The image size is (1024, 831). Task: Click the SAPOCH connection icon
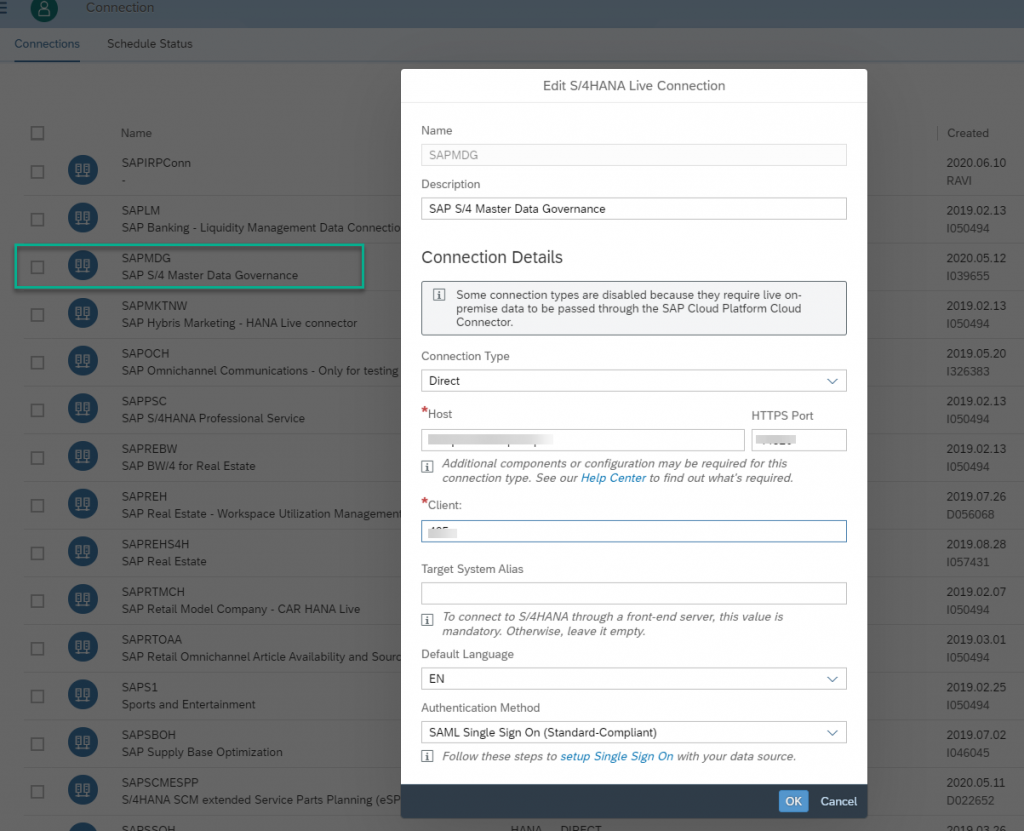click(83, 361)
